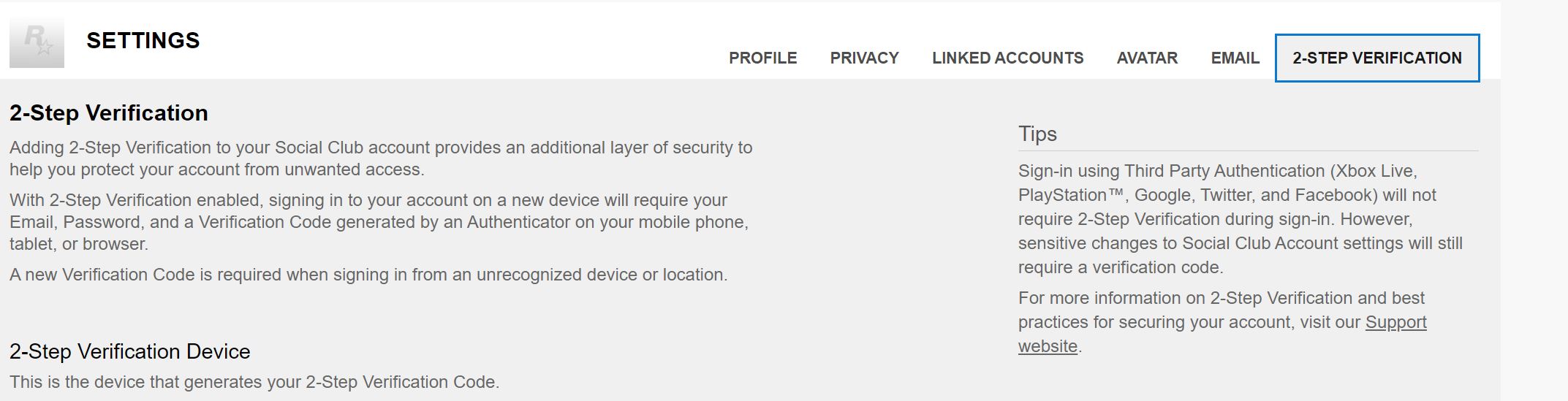Click the 2-Step Verification Device heading
The width and height of the screenshot is (1568, 401).
point(129,352)
